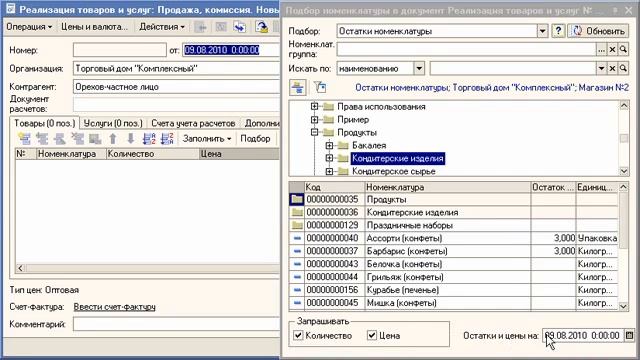Click the Обновить button in picker
Viewport: 640px width, 360px height.
coord(598,31)
